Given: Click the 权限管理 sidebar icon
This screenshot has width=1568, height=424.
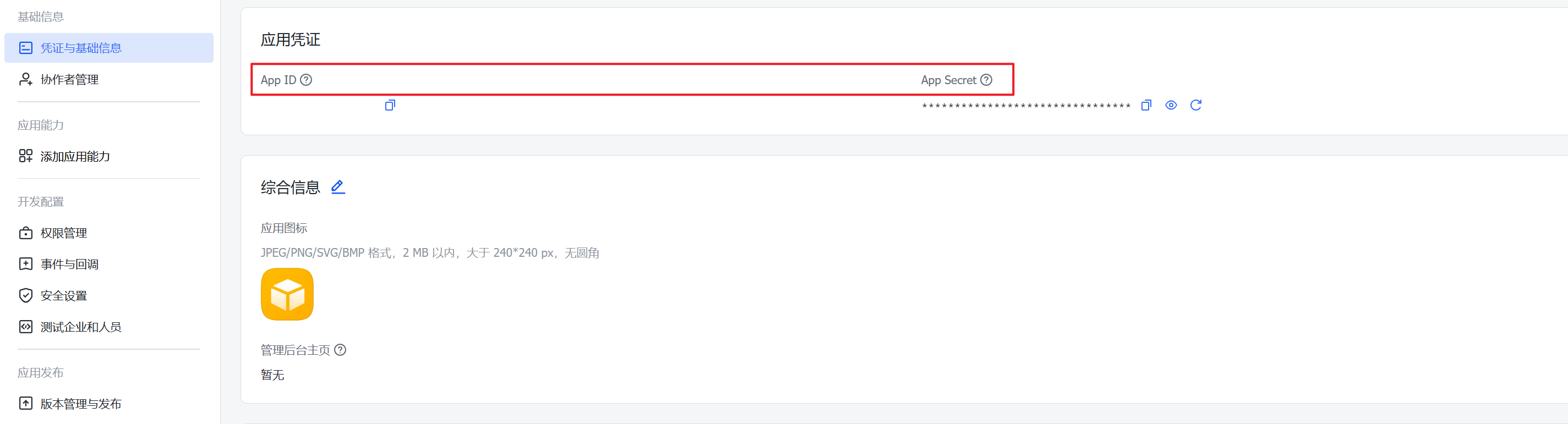Looking at the screenshot, I should tap(25, 233).
